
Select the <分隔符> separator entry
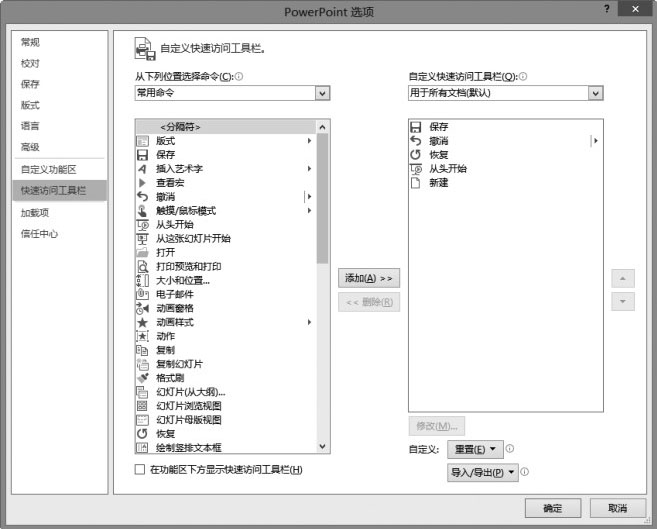click(226, 127)
